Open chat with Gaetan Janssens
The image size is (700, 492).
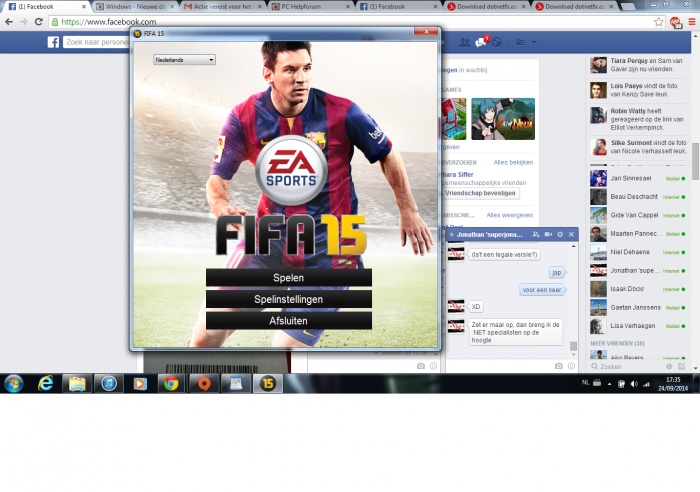638,308
